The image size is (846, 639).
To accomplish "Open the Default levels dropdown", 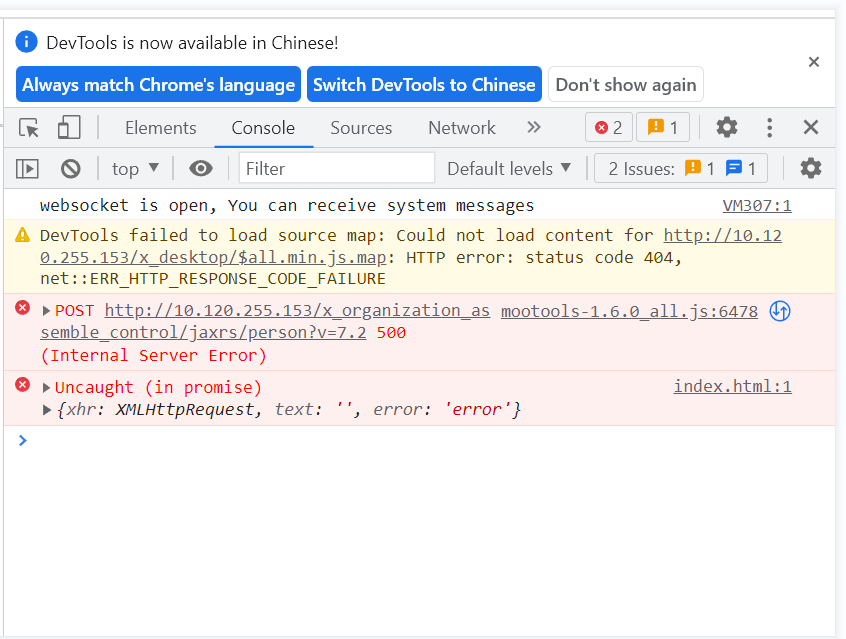I will click(x=509, y=169).
